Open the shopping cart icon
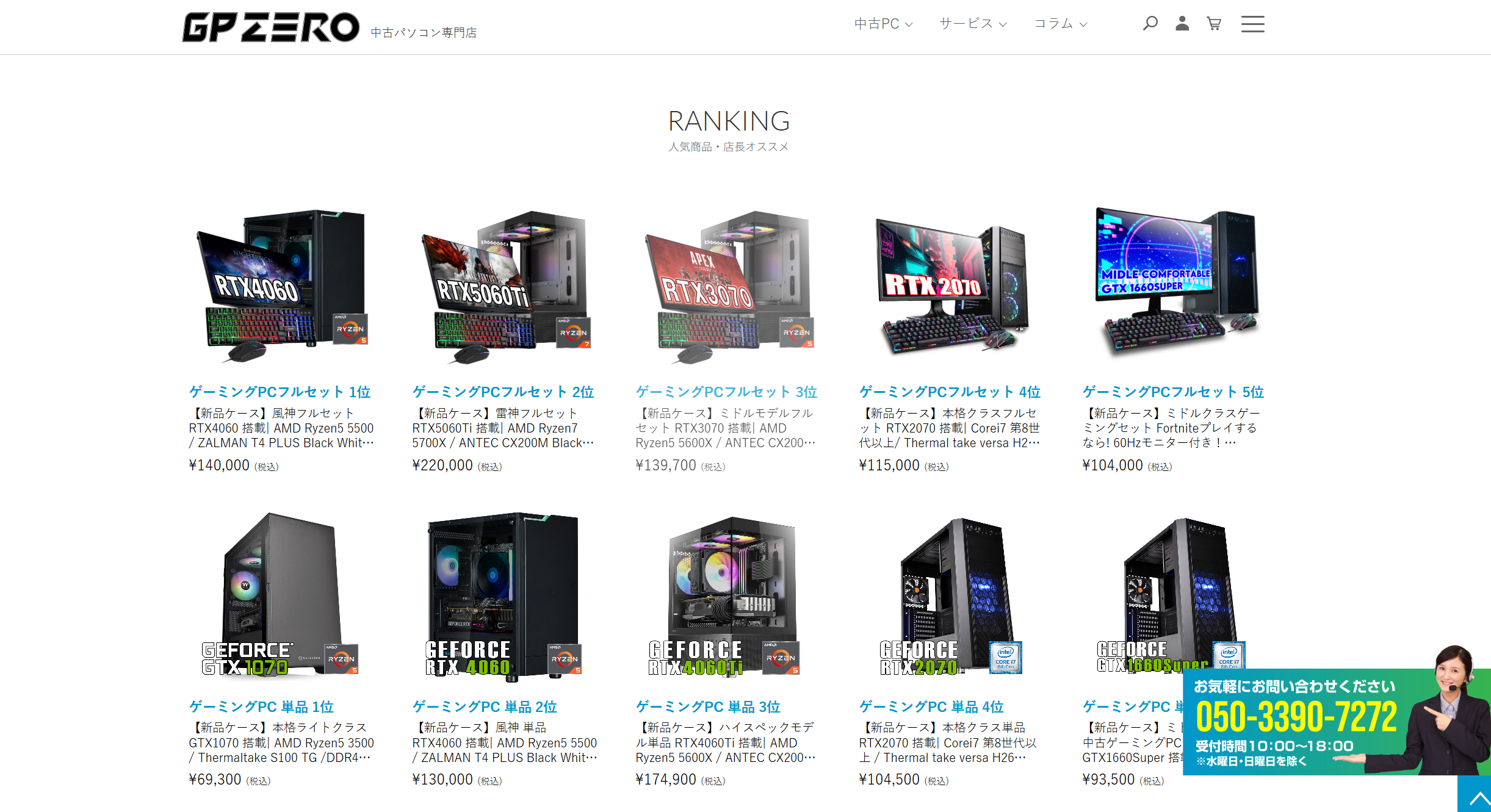1491x812 pixels. click(1214, 24)
